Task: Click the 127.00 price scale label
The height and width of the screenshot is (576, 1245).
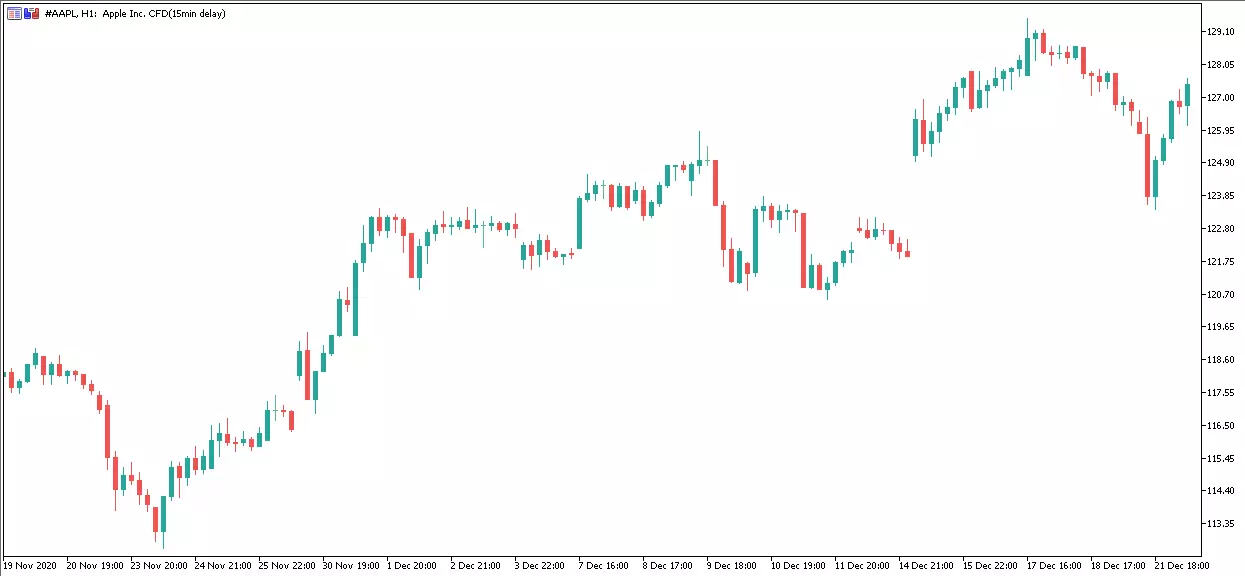Action: (1221, 98)
